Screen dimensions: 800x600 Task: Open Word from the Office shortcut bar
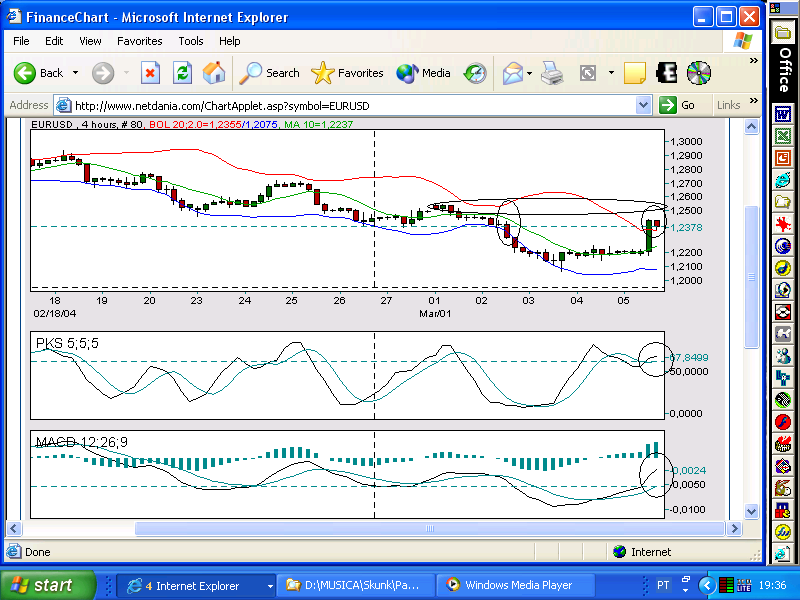point(783,113)
